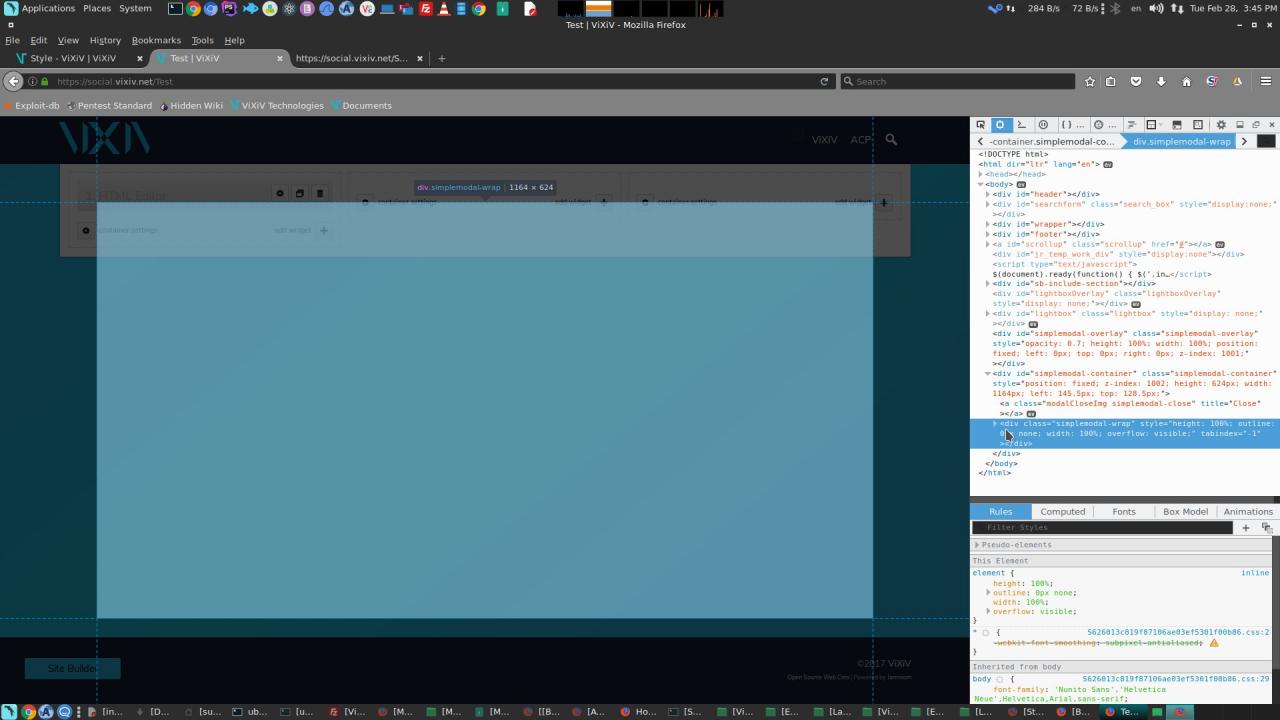Click the Bluetooth icon in the system tray
This screenshot has height=720, width=1280.
[x=1116, y=9]
